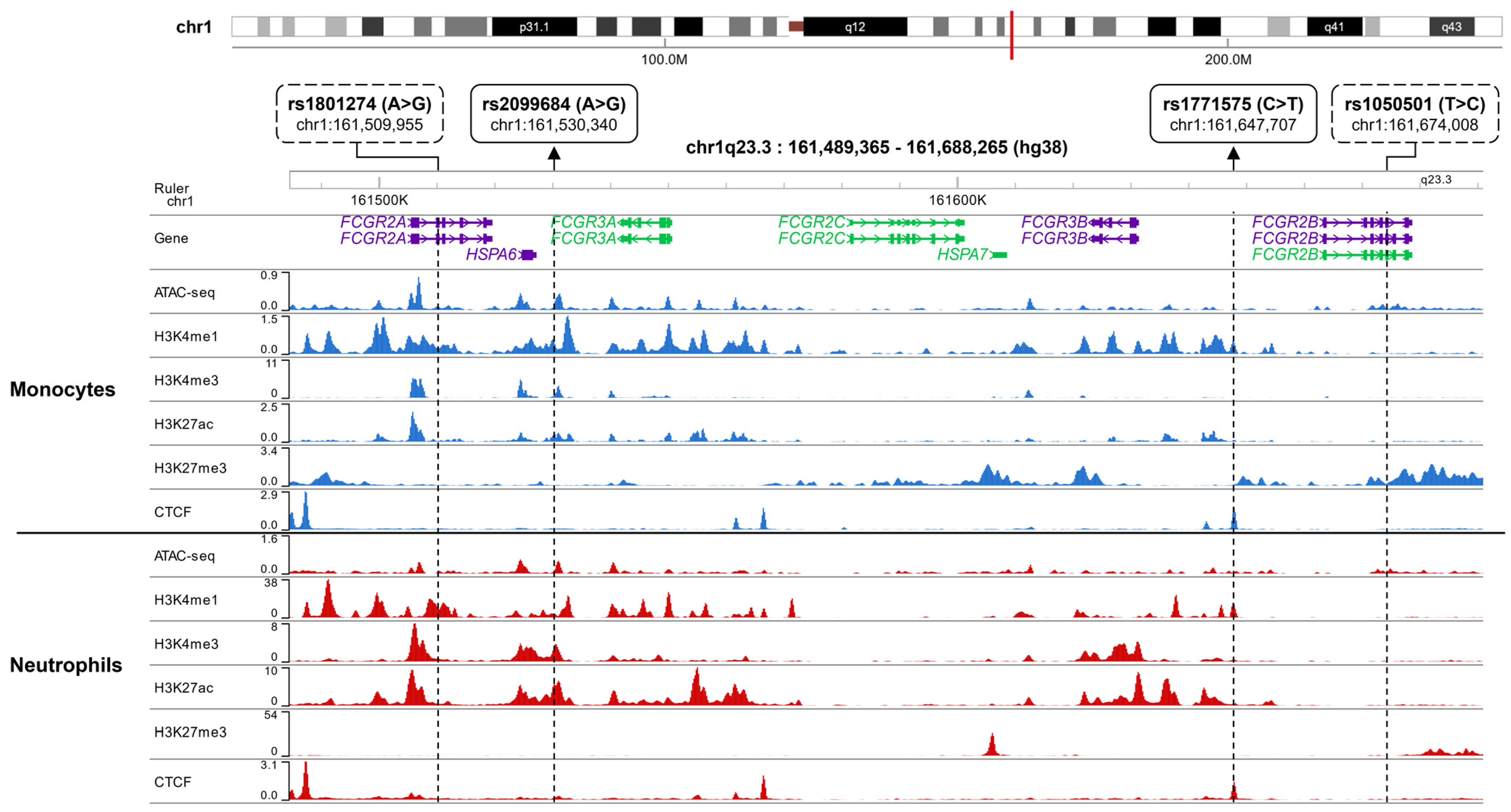The image size is (1511, 812).
Task: Click the red position marker on chromosome ideogram
Action: pos(1012,35)
